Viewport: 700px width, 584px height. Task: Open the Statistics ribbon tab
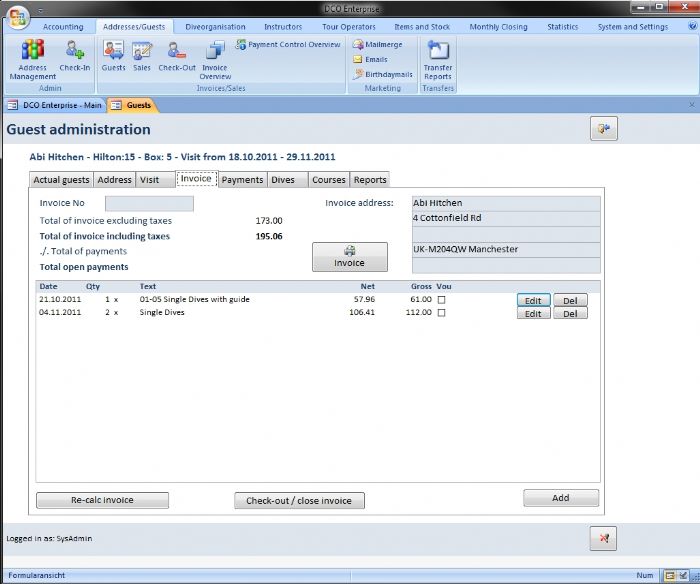562,27
